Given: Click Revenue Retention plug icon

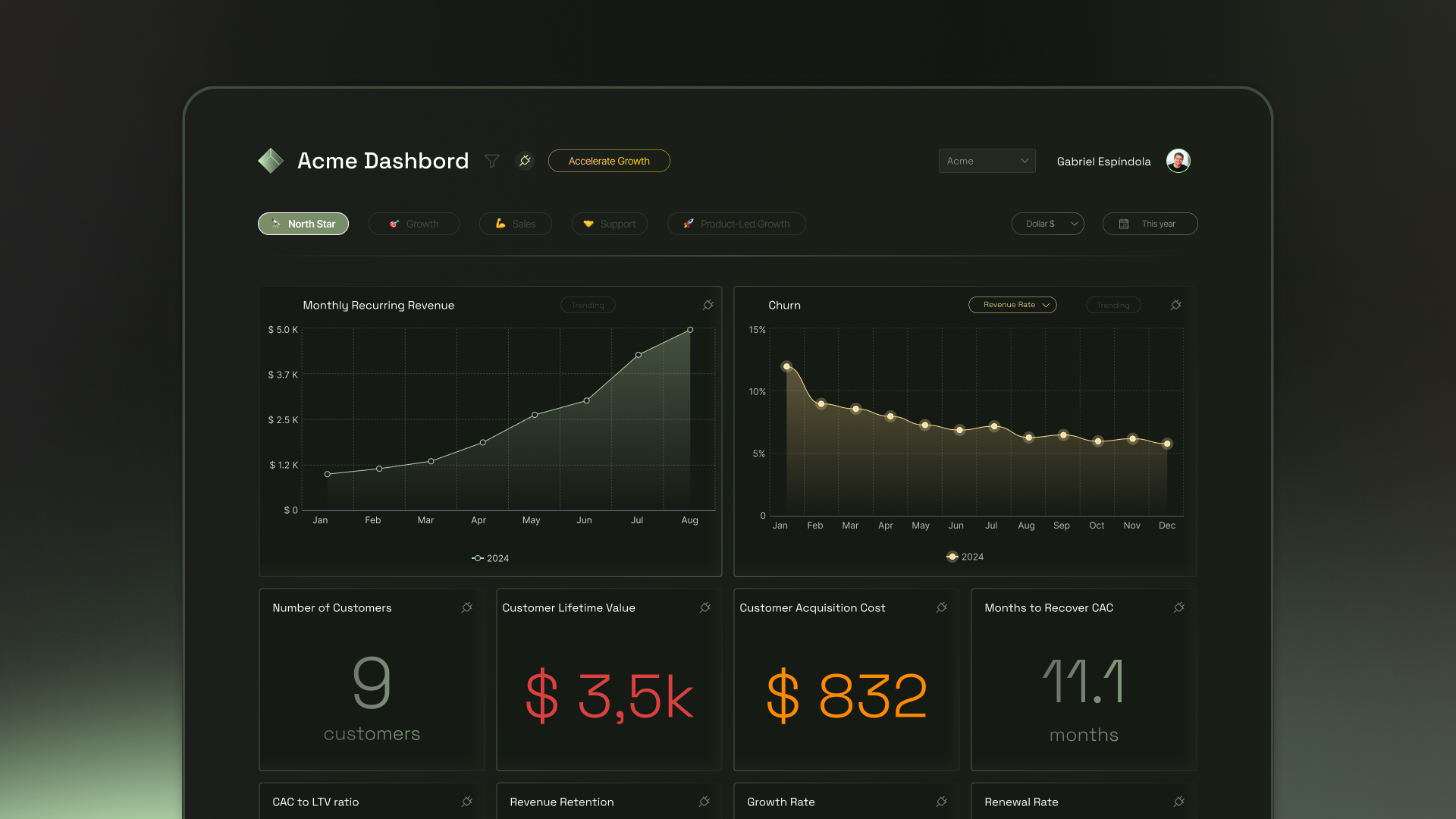Looking at the screenshot, I should 704,802.
